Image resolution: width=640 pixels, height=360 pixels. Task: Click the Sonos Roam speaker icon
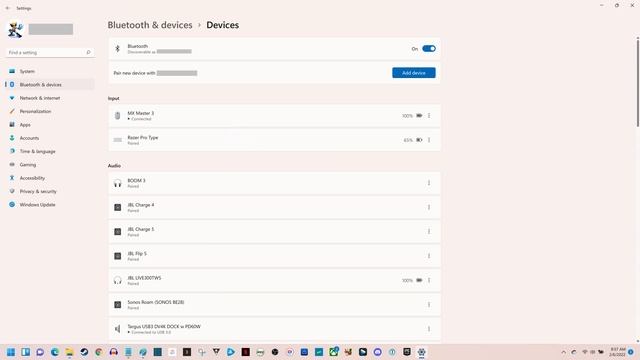click(118, 304)
